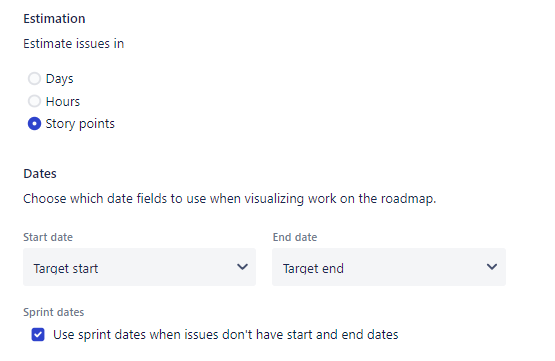Click the 'Use sprint dates when issues...' label
Viewport: 555px width, 361px height.
point(226,335)
